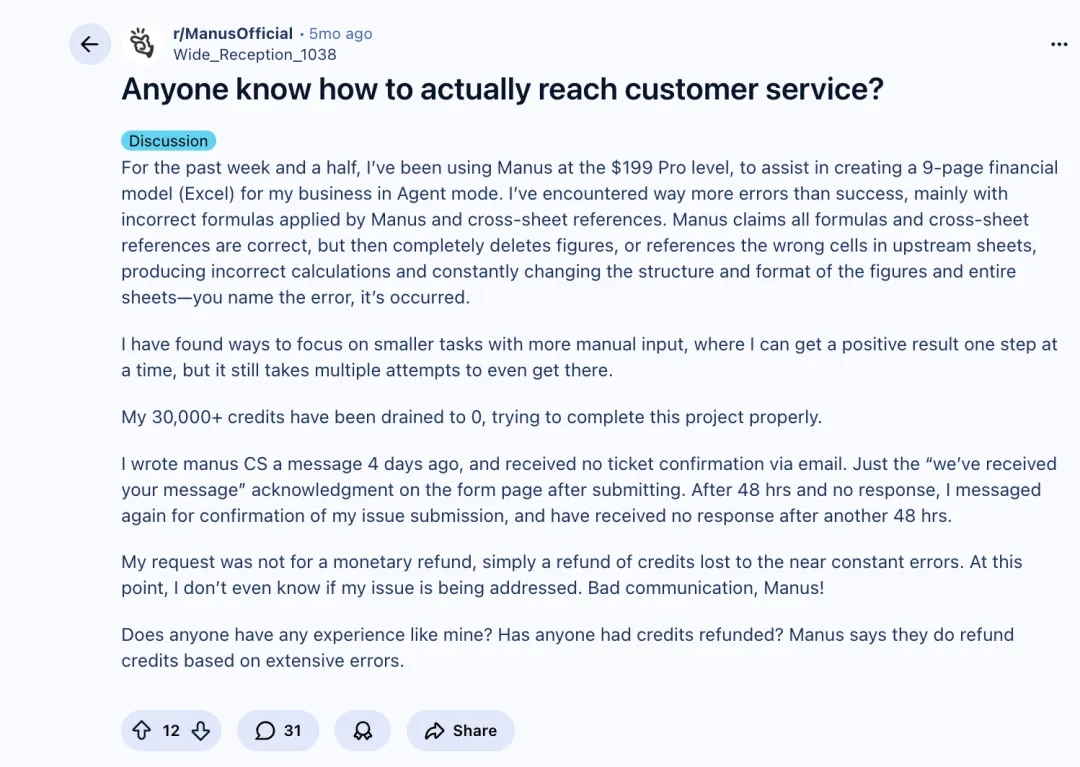The height and width of the screenshot is (767, 1080).
Task: Open the Wide_Reception_1038 user profile
Action: [x=254, y=55]
